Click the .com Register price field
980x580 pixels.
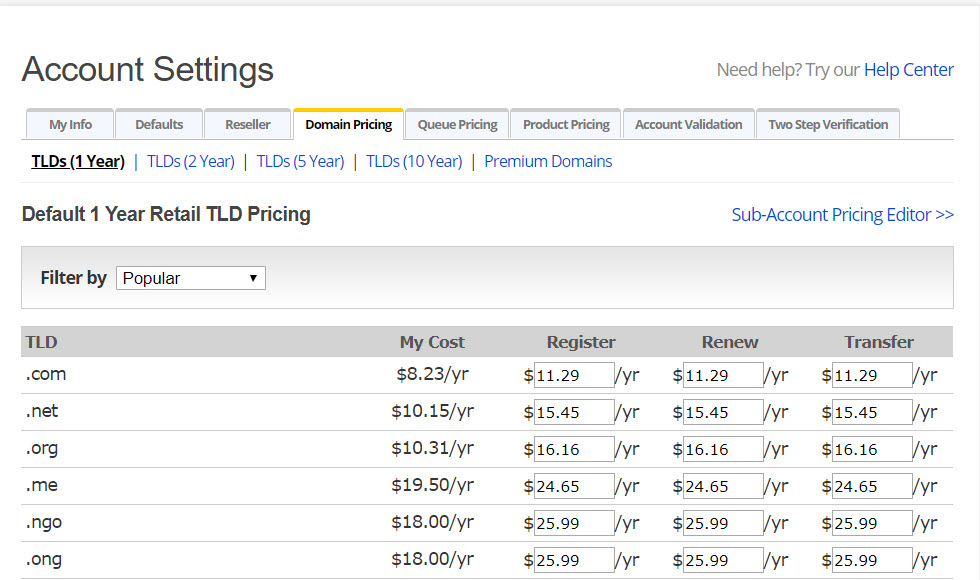(x=574, y=375)
